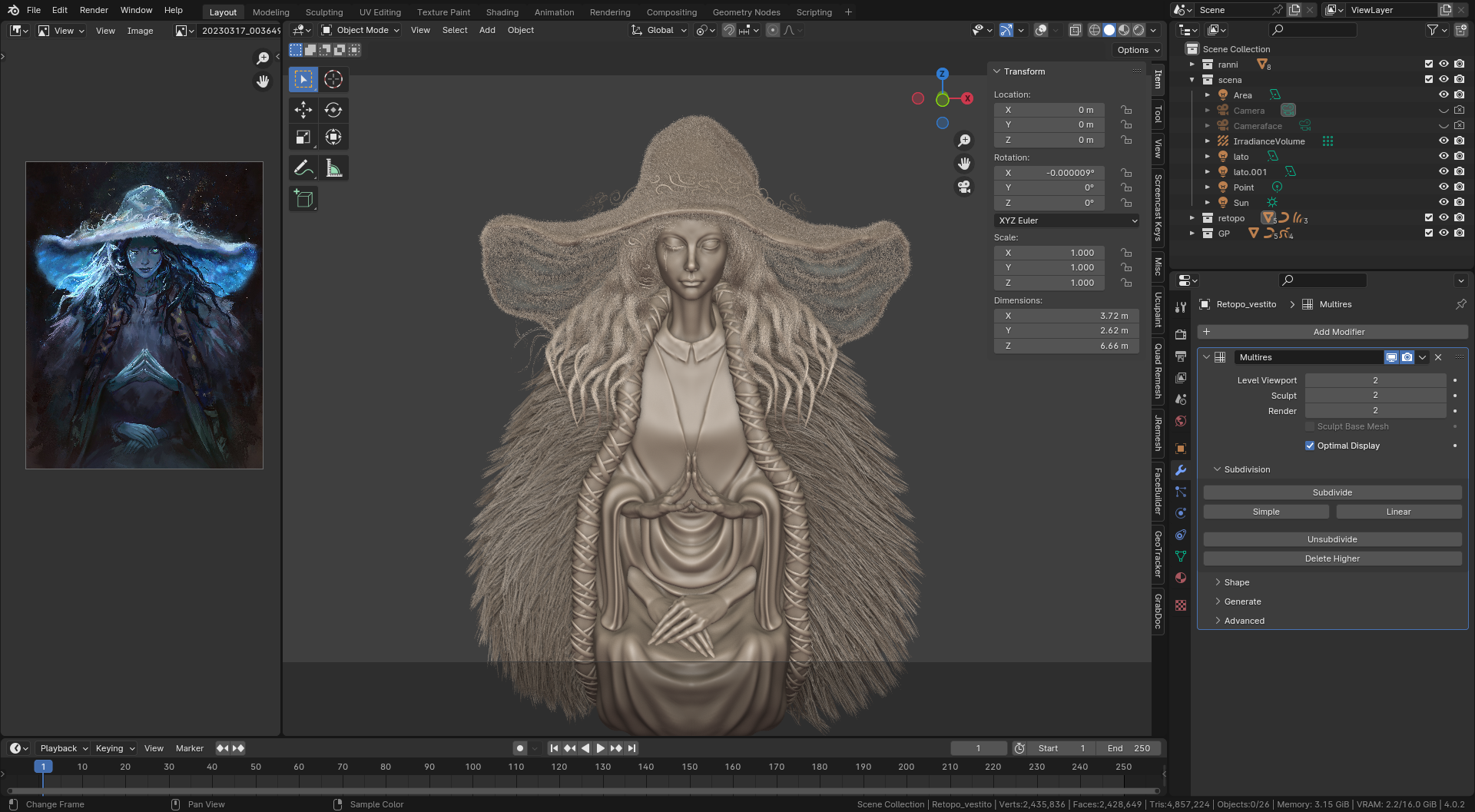
Task: Click the Add Modifier button
Action: point(1332,332)
